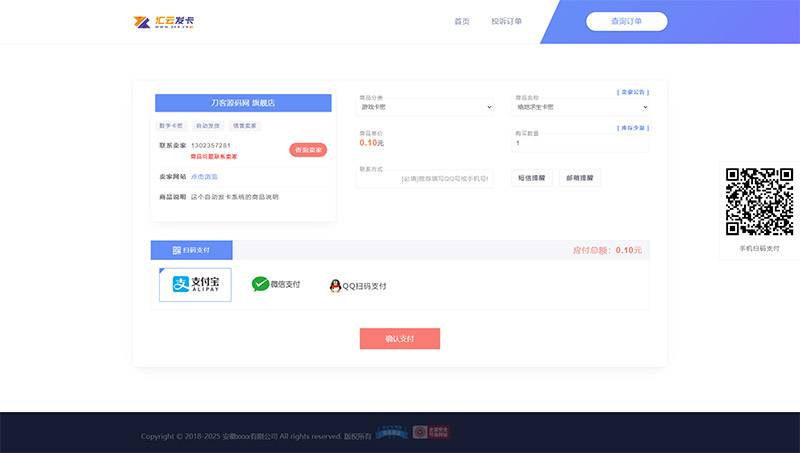Open the 首页 navigation link
This screenshot has height=453, width=800.
coord(462,21)
